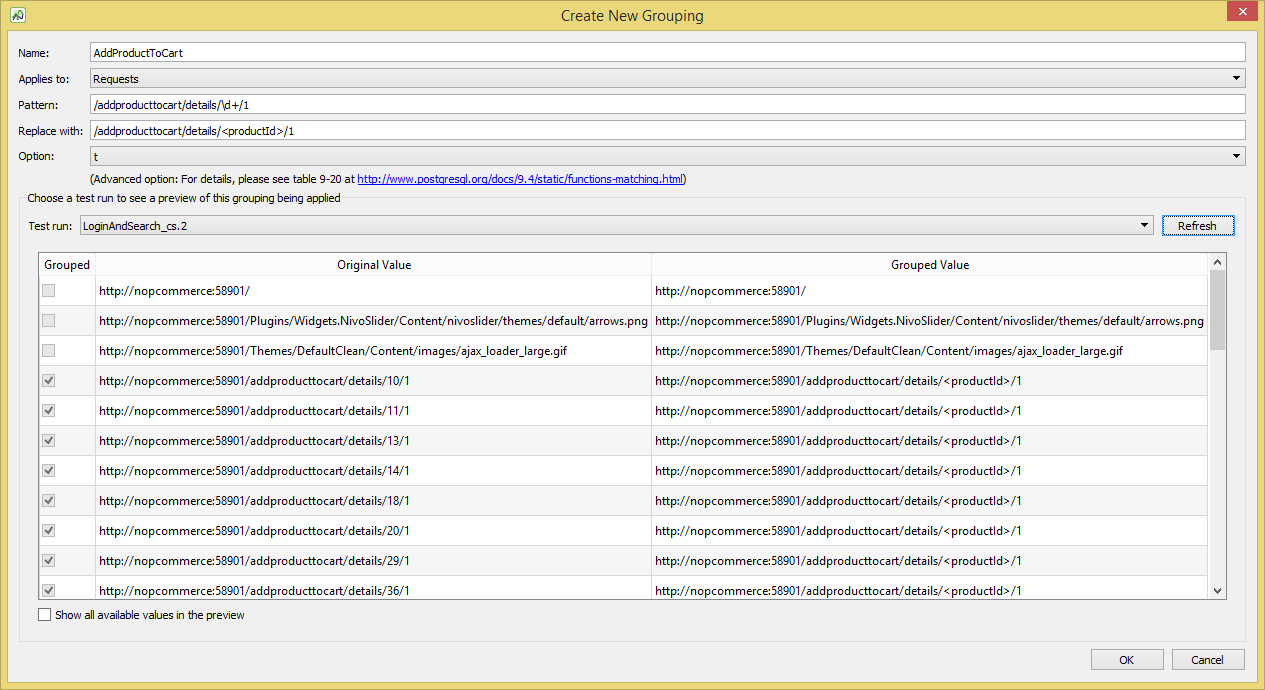Open the Test run dropdown

[616, 226]
